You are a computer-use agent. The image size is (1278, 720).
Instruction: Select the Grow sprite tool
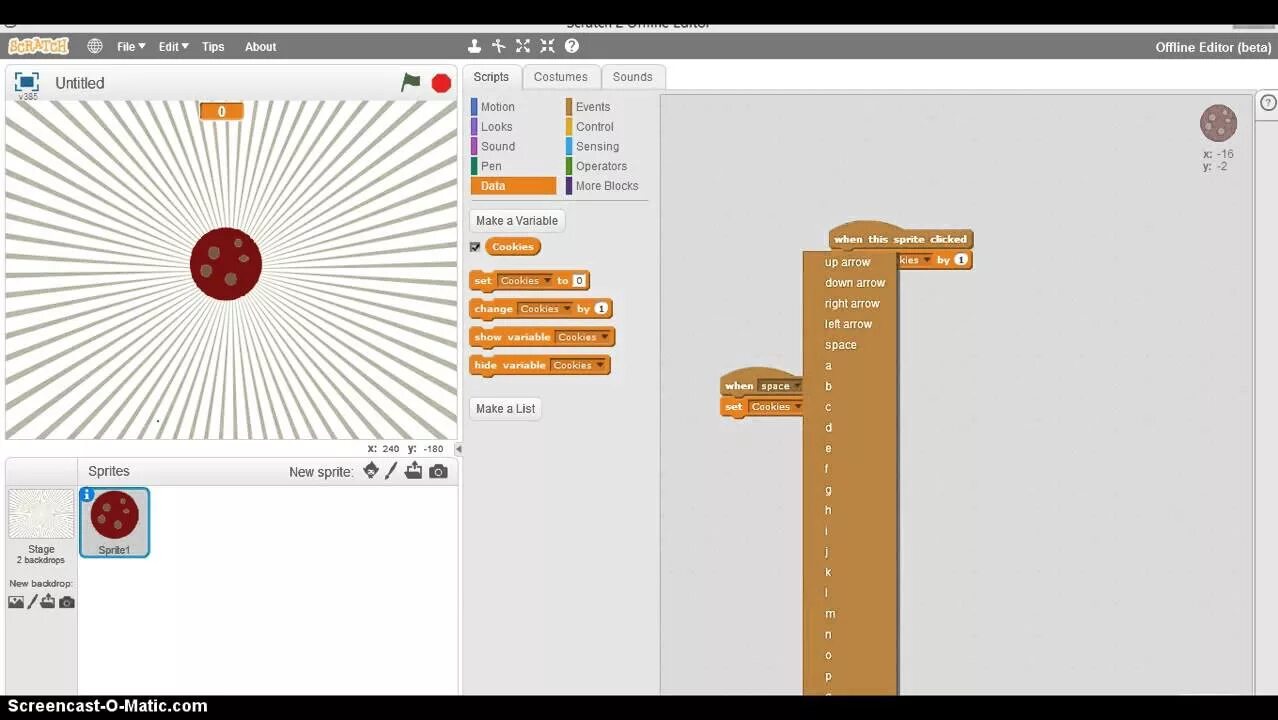pyautogui.click(x=523, y=46)
